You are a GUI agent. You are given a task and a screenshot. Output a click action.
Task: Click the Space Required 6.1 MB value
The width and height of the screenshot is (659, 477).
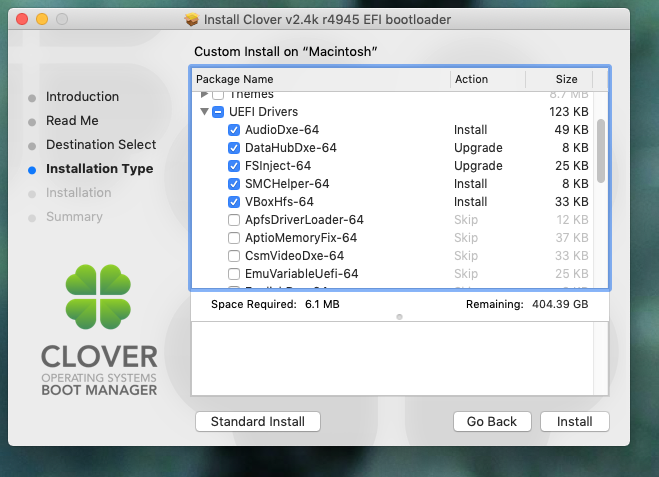pyautogui.click(x=322, y=304)
